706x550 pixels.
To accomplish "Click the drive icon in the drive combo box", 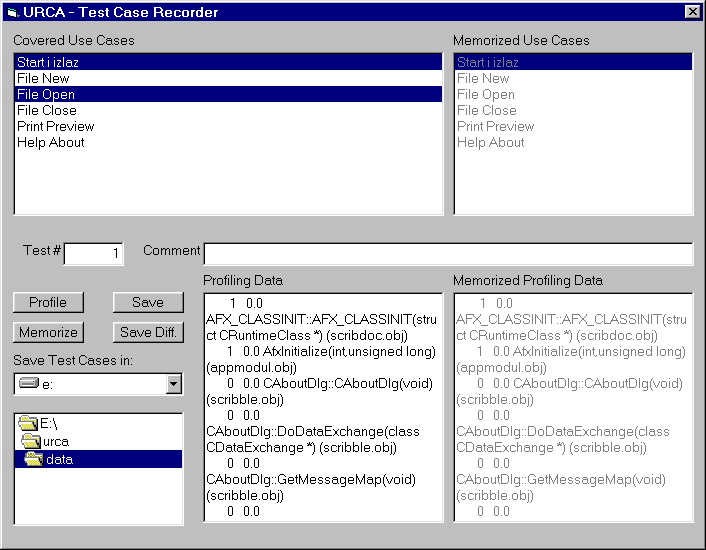I will pos(28,384).
